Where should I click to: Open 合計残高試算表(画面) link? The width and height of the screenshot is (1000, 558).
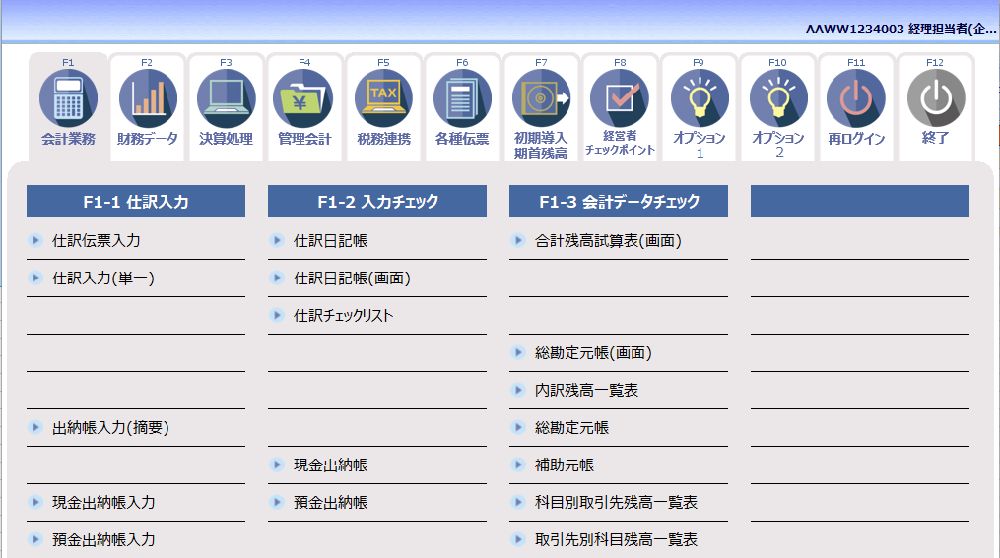click(608, 240)
